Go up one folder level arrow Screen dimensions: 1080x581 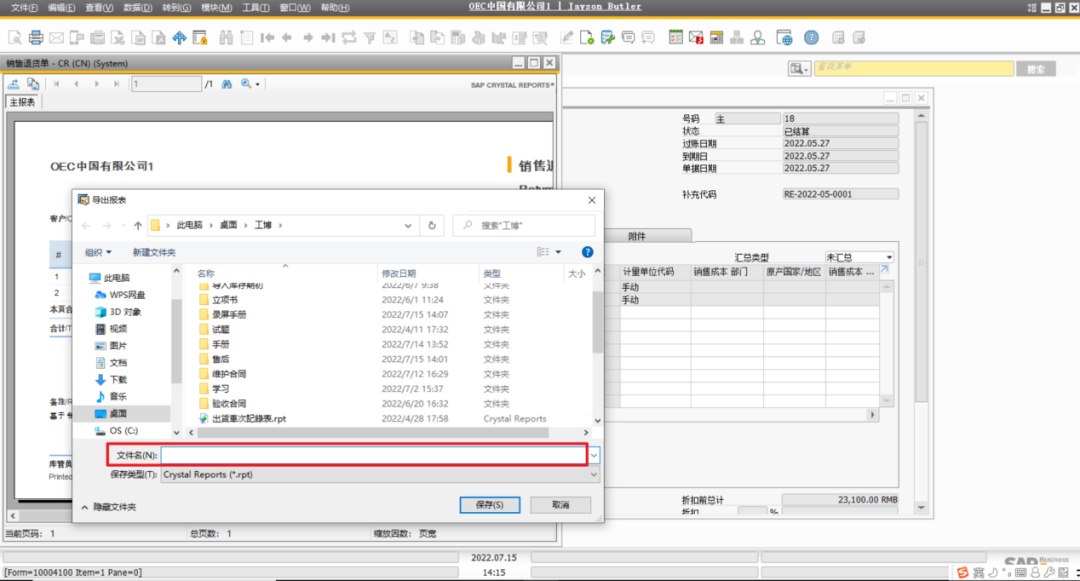tap(138, 225)
